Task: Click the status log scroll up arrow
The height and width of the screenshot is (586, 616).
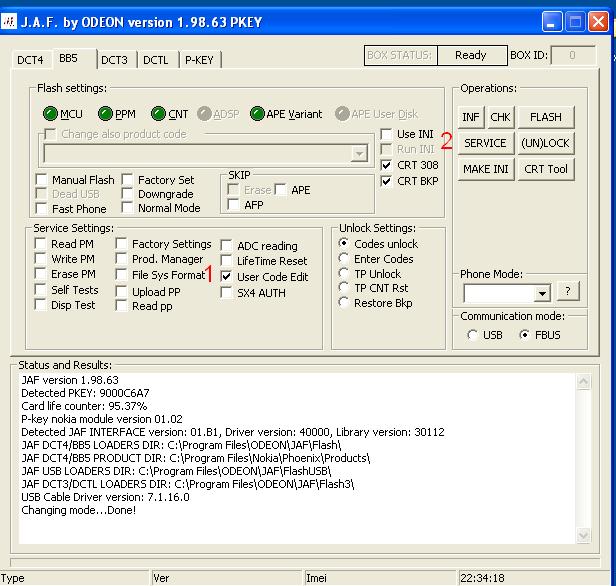Action: [584, 381]
